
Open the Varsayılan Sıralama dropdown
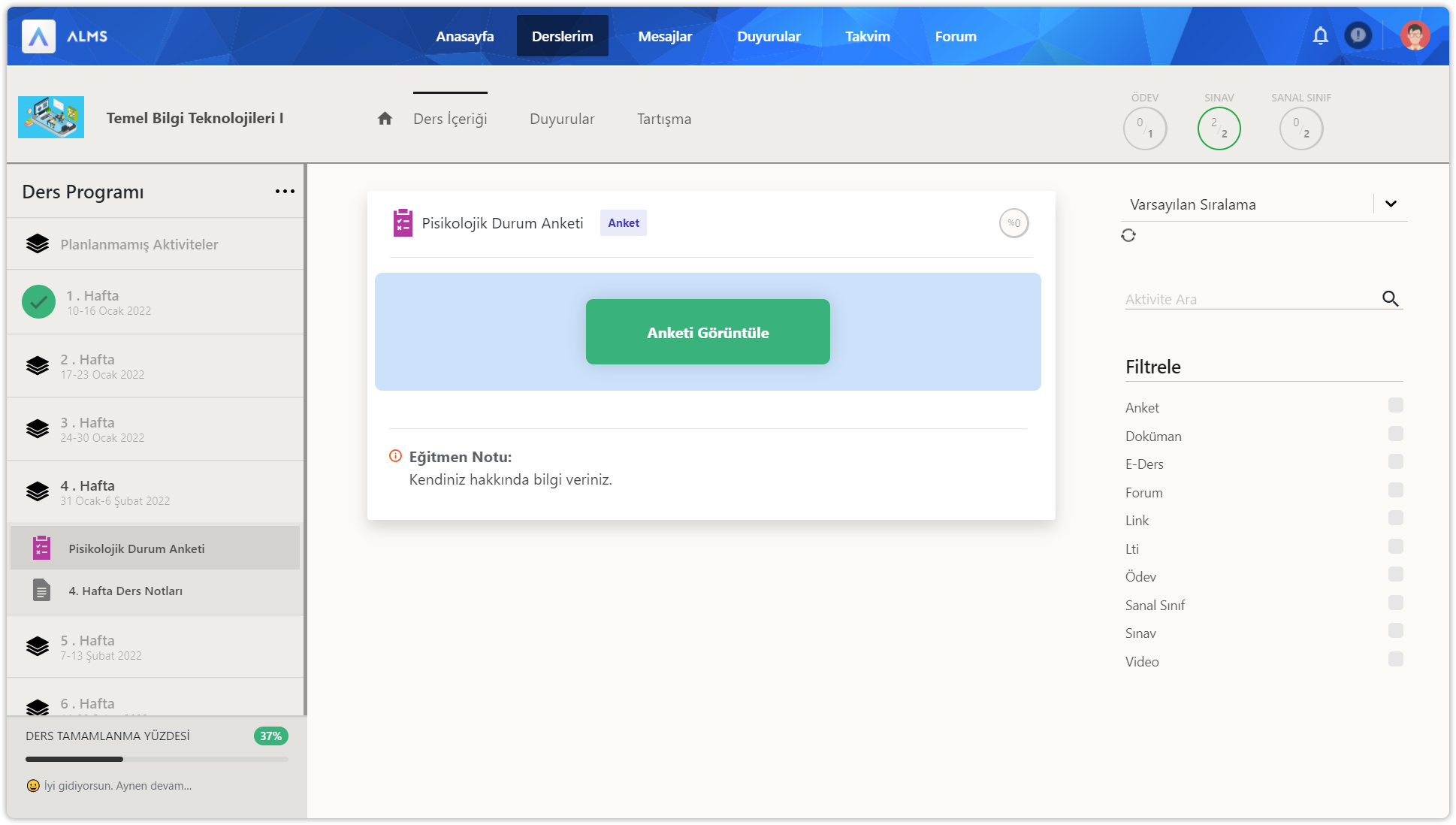coord(1391,204)
